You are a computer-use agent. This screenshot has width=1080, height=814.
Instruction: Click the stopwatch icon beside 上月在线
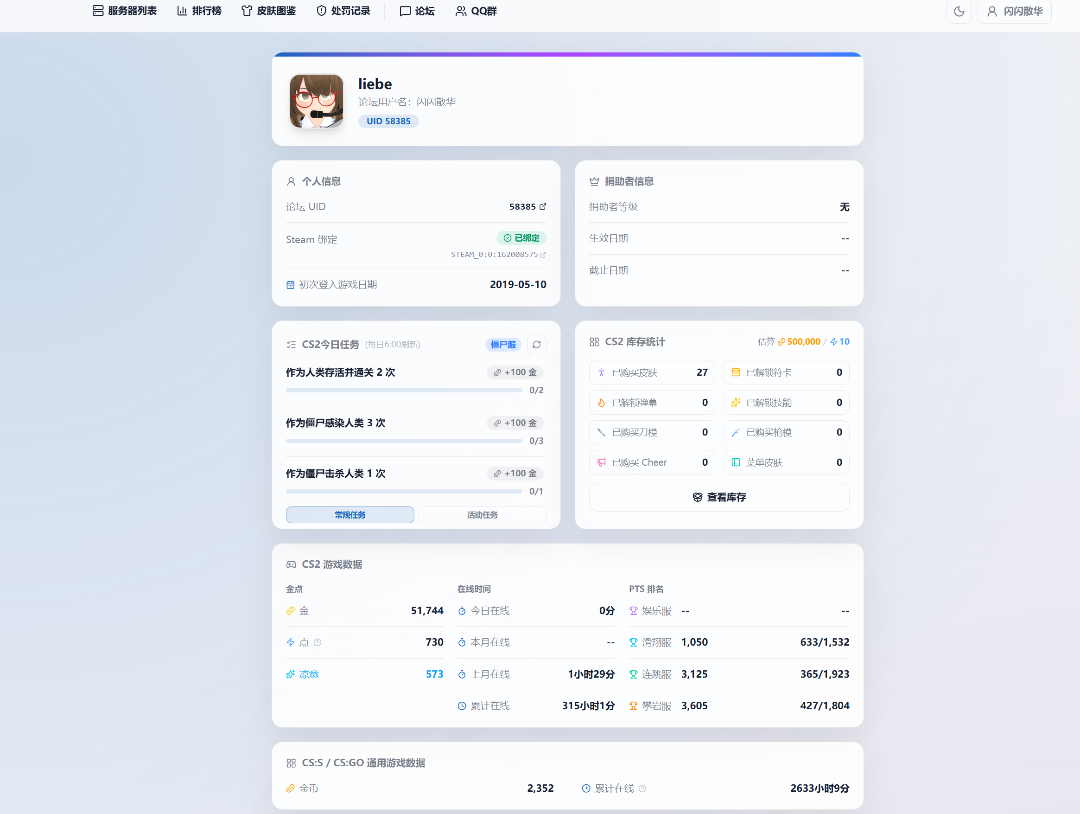[x=461, y=675]
